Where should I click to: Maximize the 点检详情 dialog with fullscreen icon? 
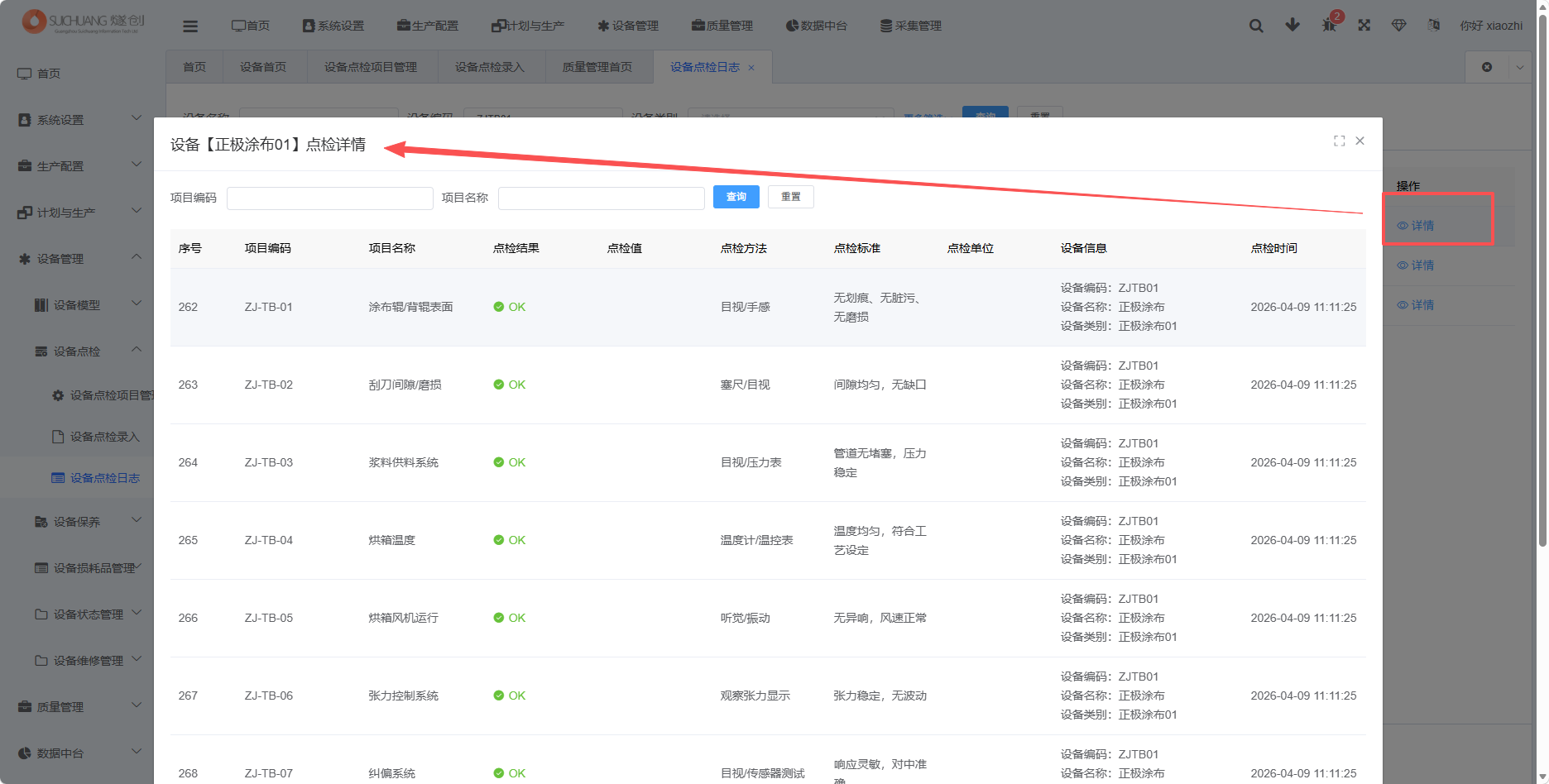pyautogui.click(x=1339, y=141)
